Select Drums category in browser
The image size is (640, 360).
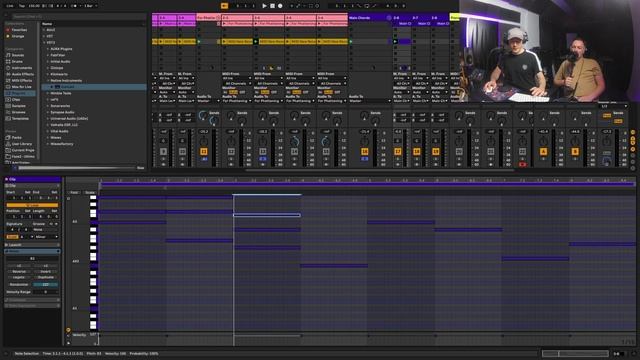(17, 62)
